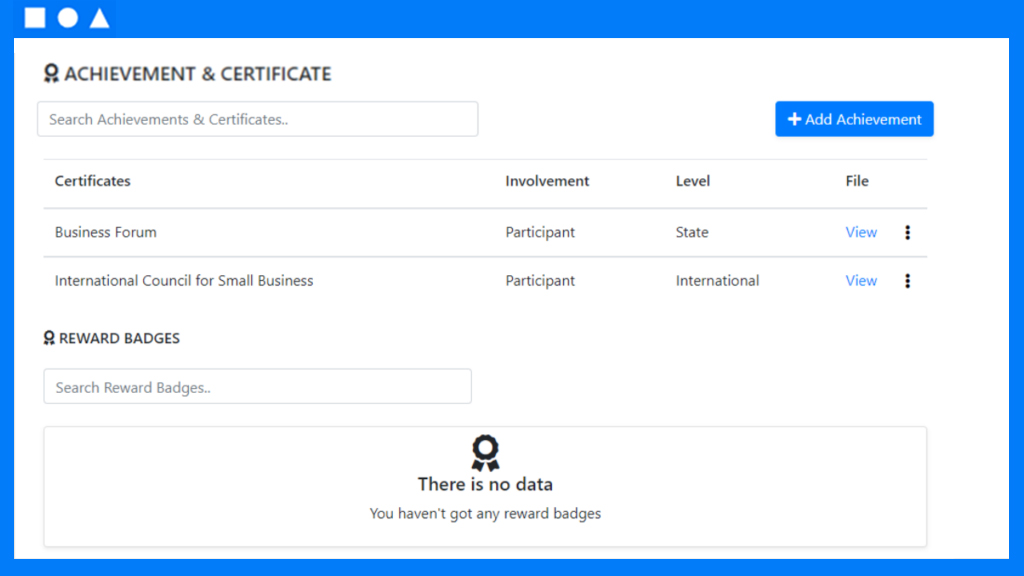Click the large badge icon above no data
The width and height of the screenshot is (1024, 576).
(x=485, y=453)
